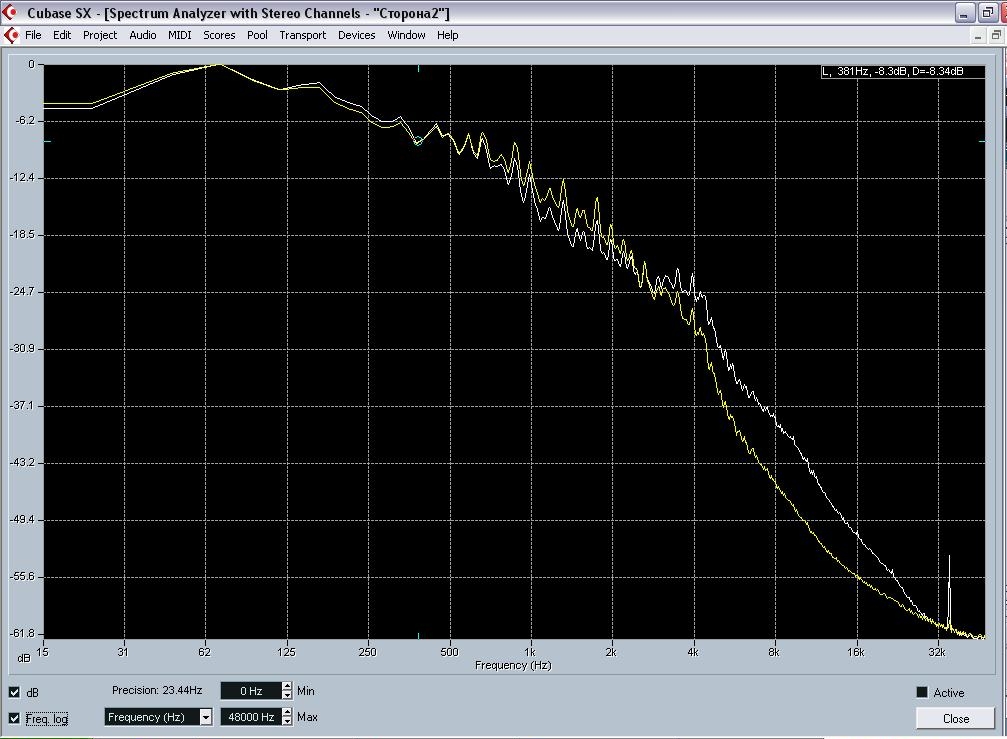
Task: Disable the Freq. log checkbox
Action: (x=15, y=718)
